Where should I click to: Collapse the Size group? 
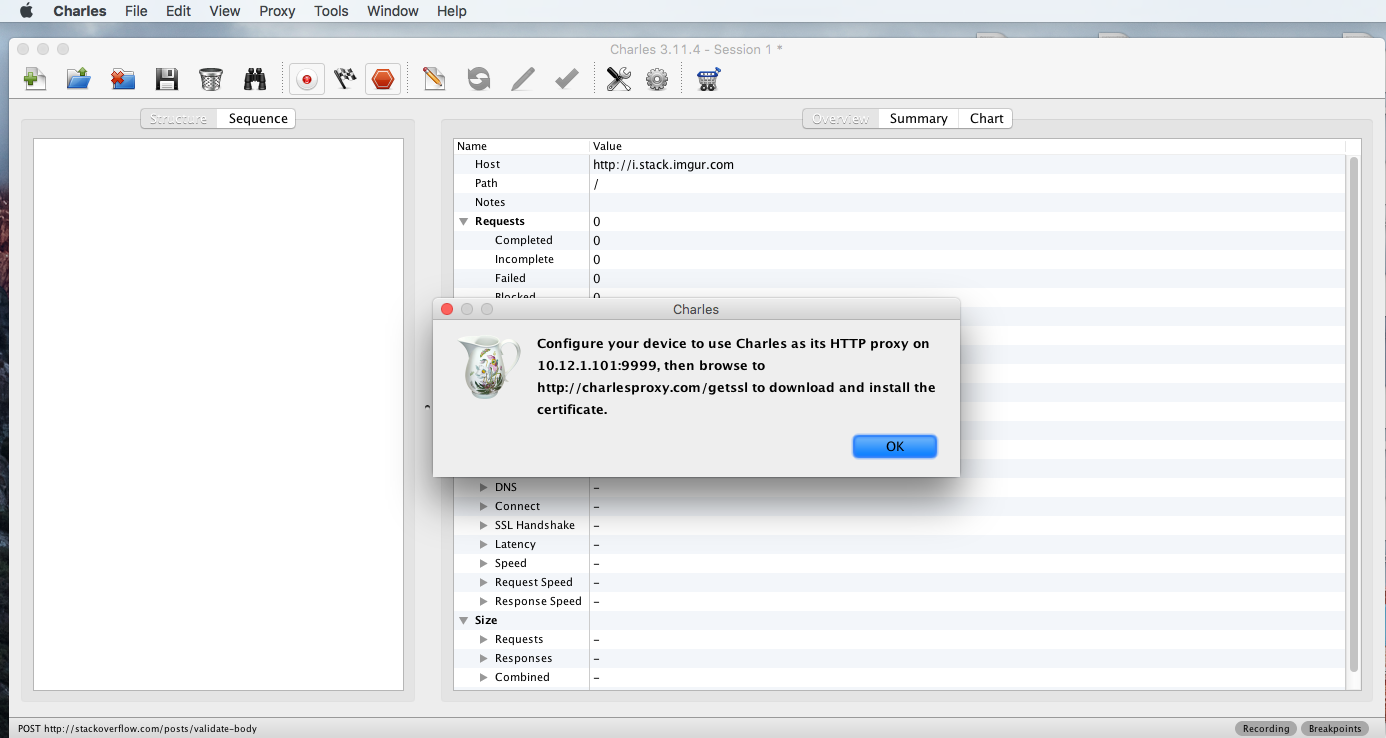click(x=463, y=620)
